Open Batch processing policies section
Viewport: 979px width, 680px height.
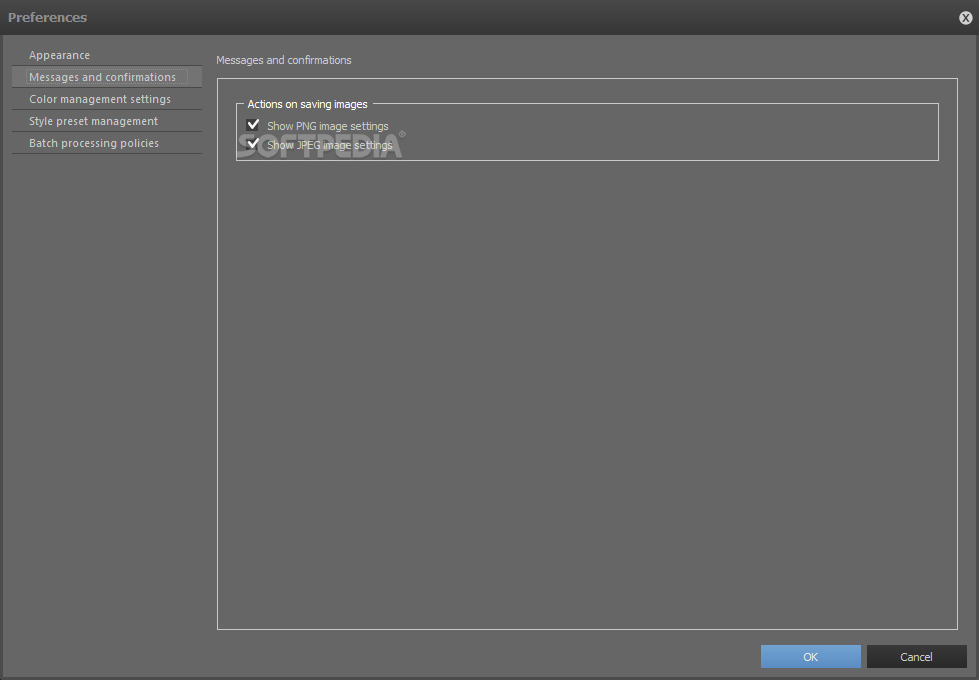(107, 143)
